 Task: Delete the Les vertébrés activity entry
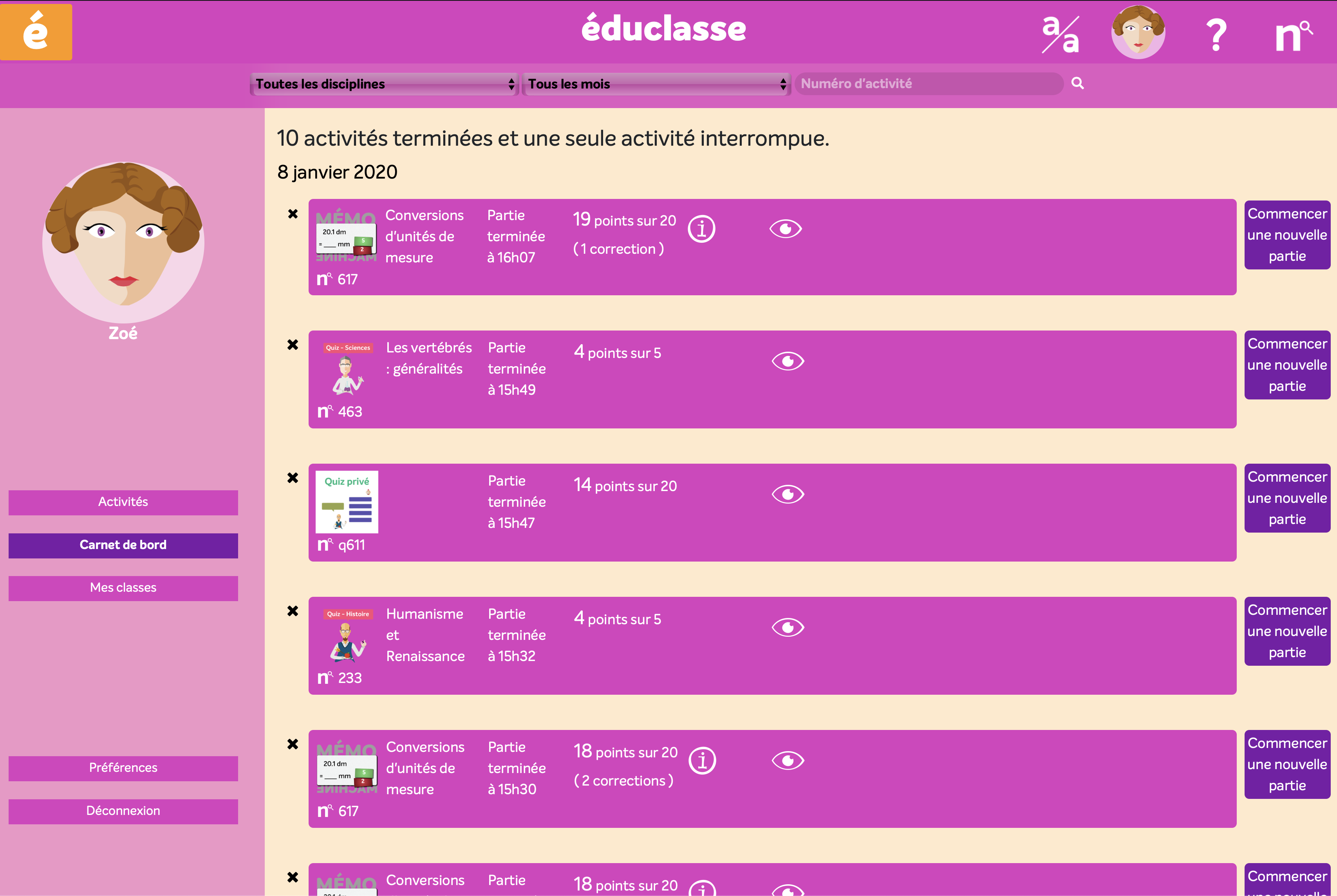[293, 345]
